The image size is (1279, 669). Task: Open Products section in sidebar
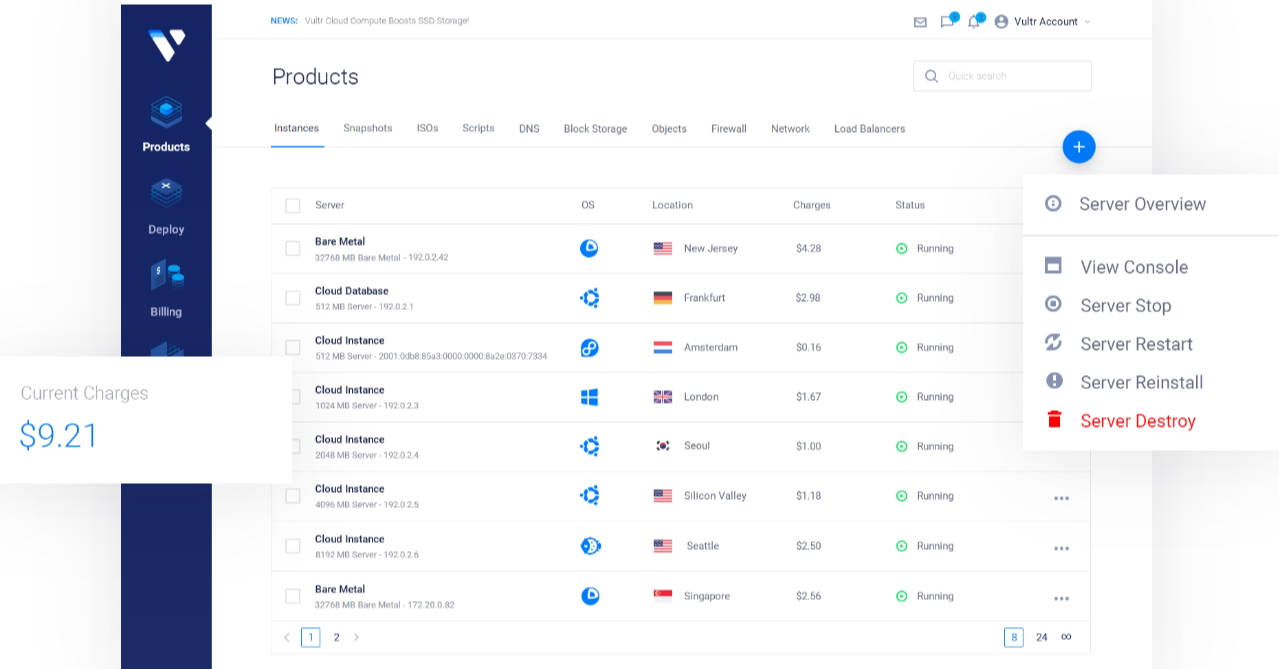tap(166, 124)
